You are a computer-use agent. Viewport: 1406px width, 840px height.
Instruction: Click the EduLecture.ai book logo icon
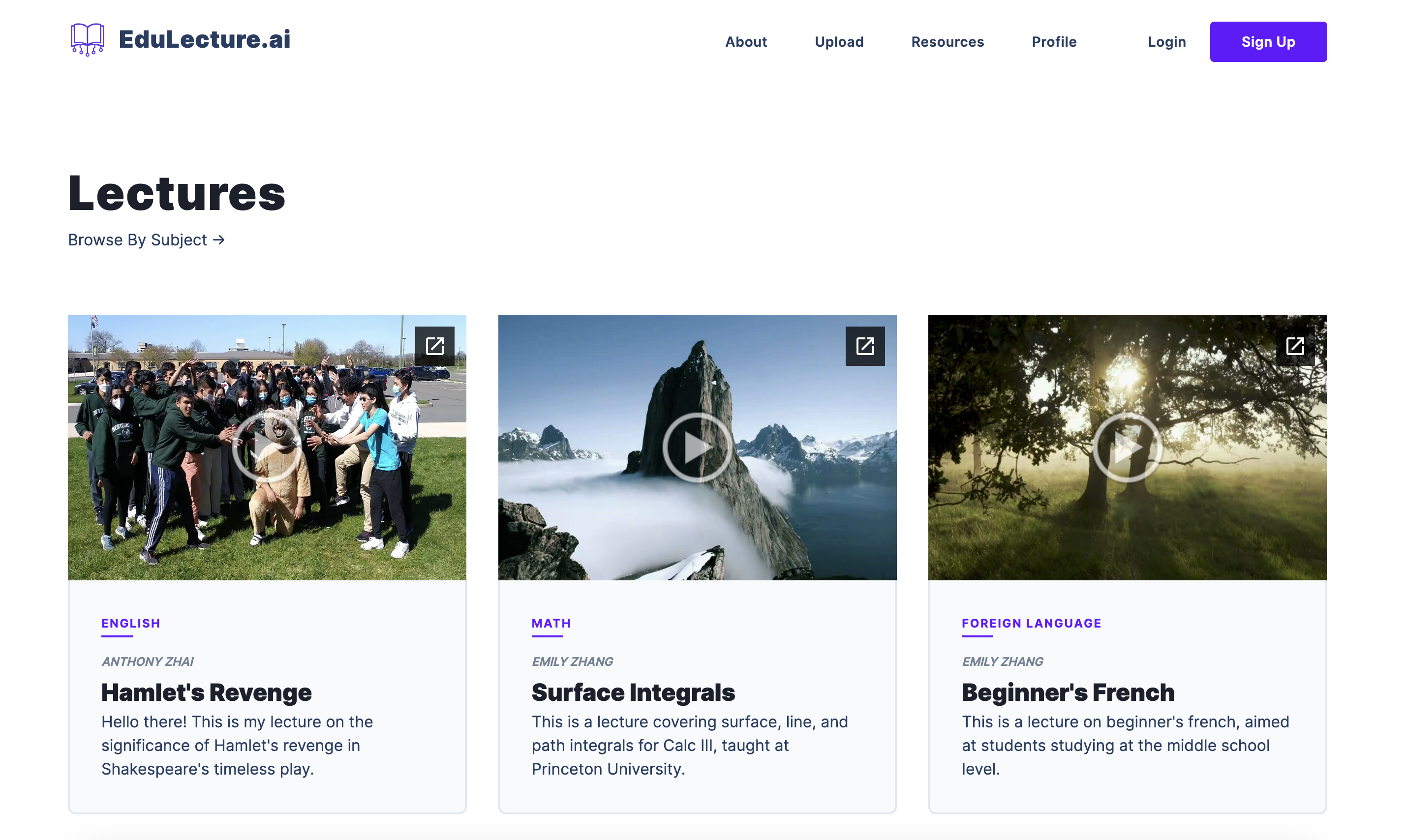[x=87, y=39]
